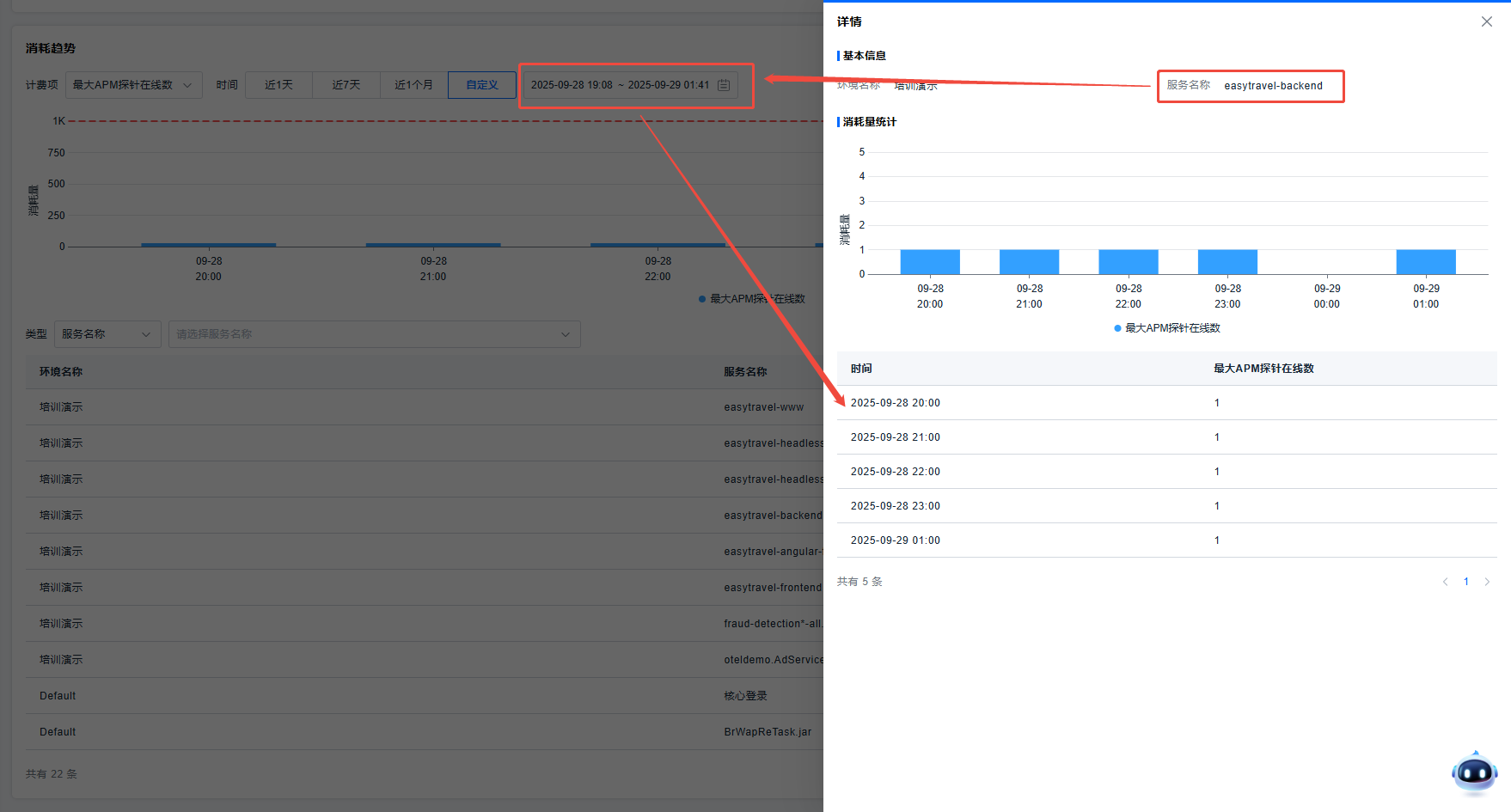
Task: Click the 09-28 20:00 bar in detail chart
Action: 930,262
